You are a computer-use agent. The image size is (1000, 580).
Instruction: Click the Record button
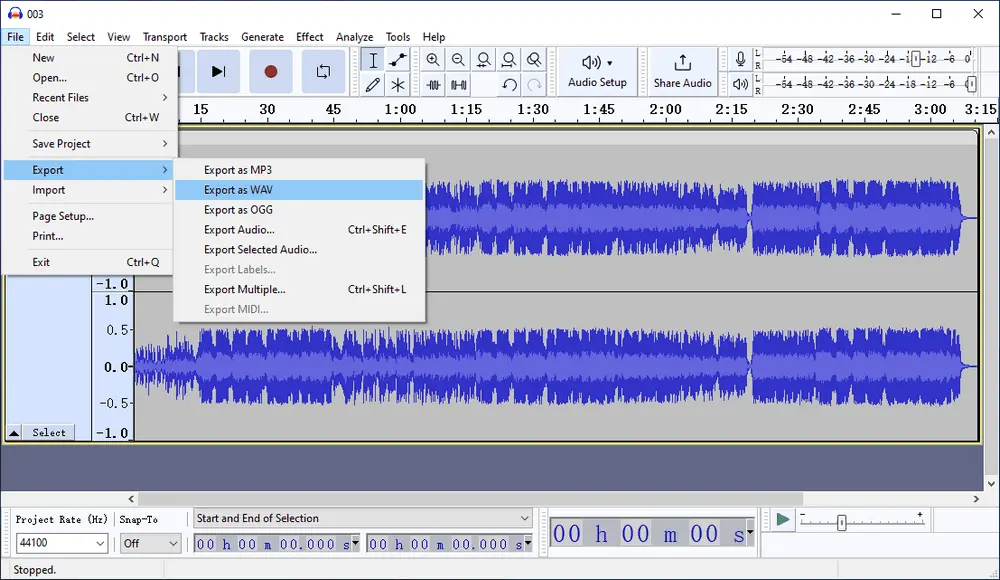tap(270, 71)
